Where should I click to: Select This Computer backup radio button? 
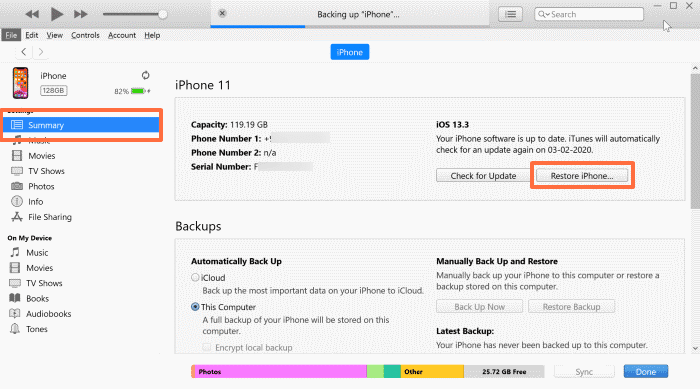195,307
